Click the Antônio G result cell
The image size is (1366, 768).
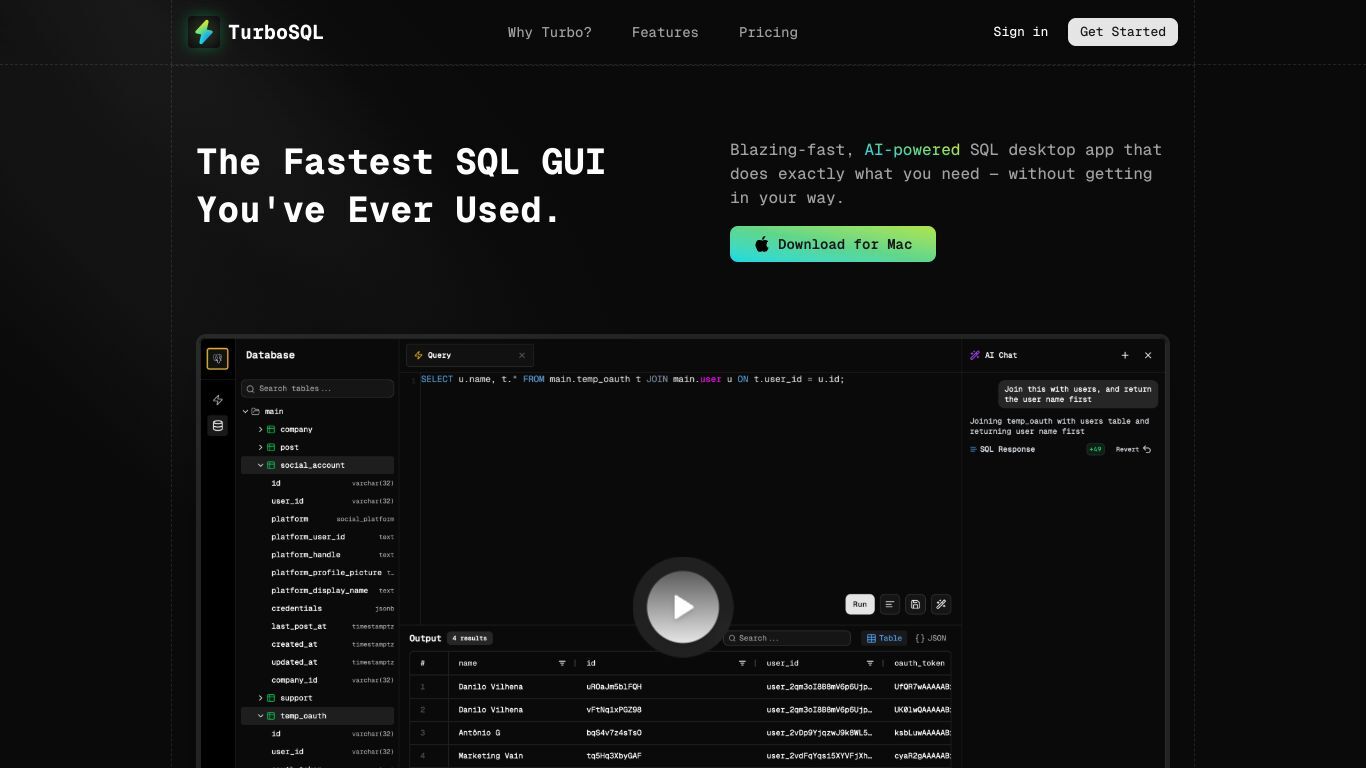[x=479, y=733]
